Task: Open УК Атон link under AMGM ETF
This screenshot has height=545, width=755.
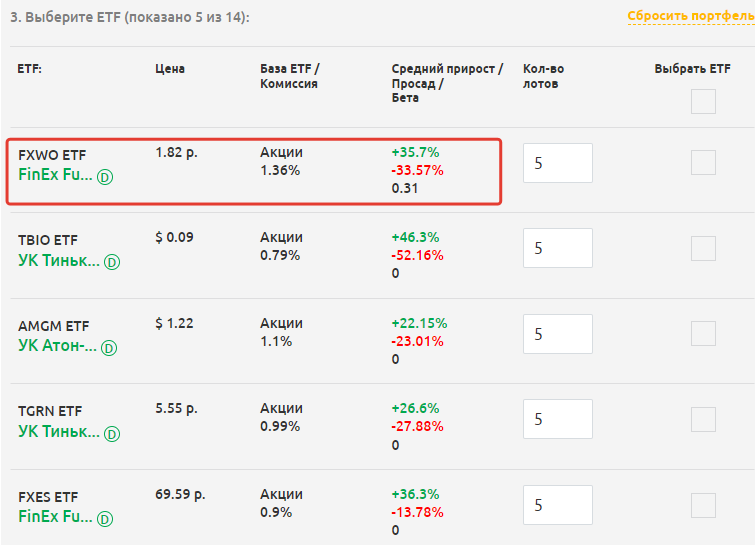Action: pos(57,347)
